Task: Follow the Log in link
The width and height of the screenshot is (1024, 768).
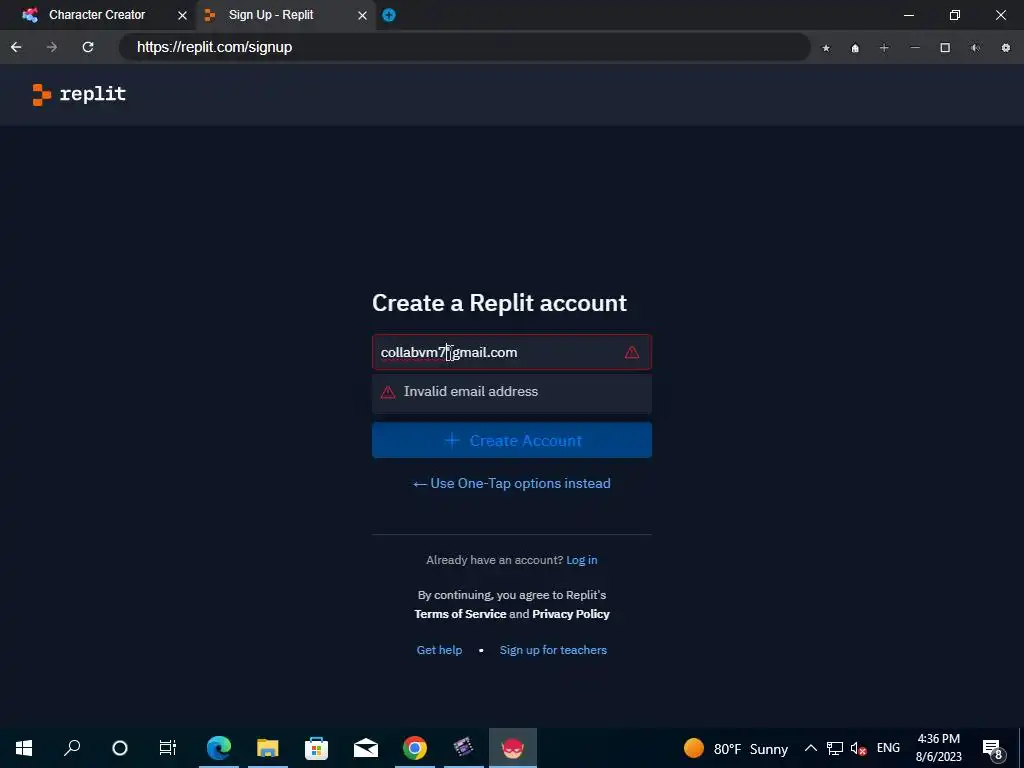Action: [x=581, y=560]
